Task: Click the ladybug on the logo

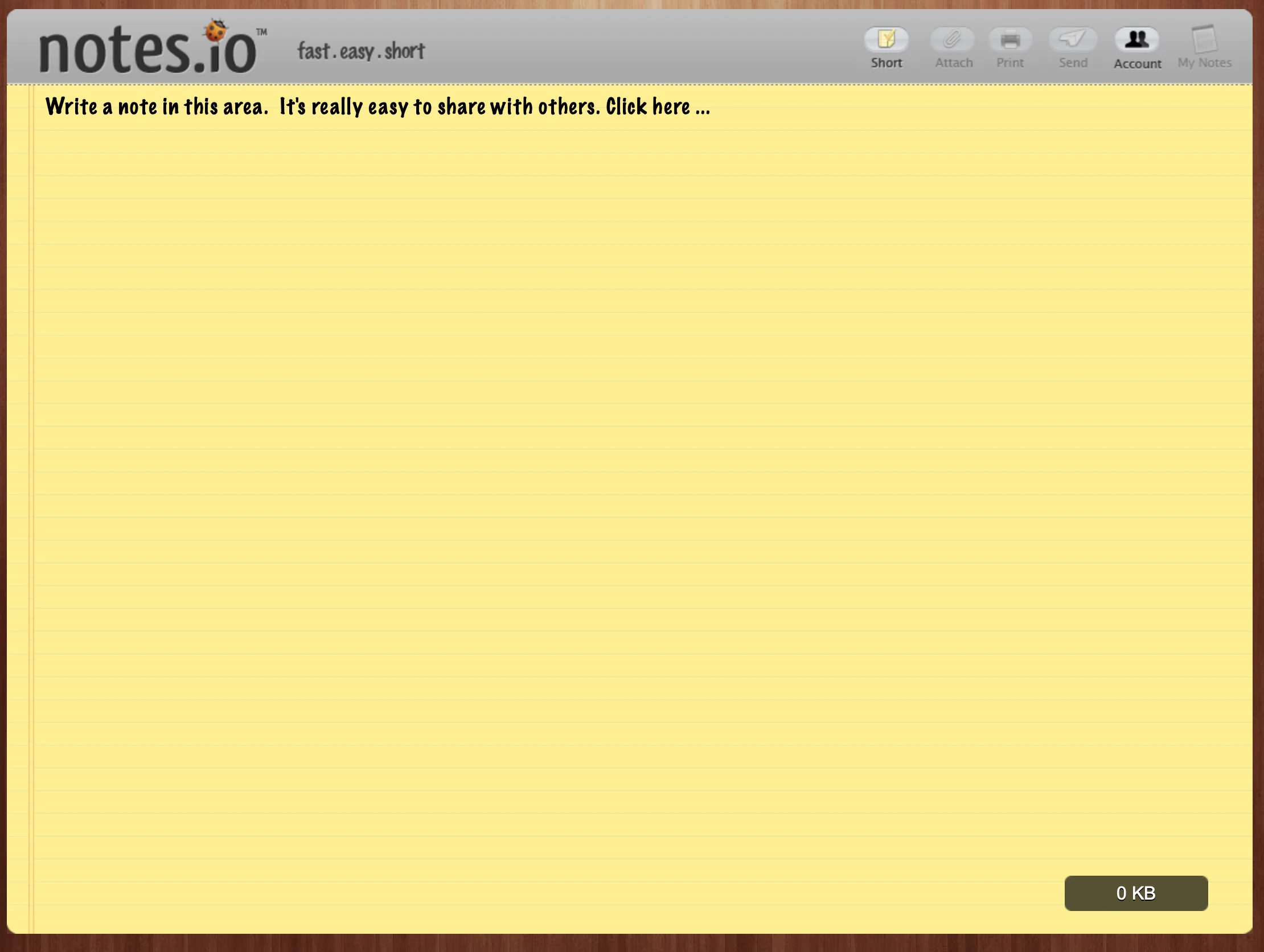Action: [x=216, y=30]
